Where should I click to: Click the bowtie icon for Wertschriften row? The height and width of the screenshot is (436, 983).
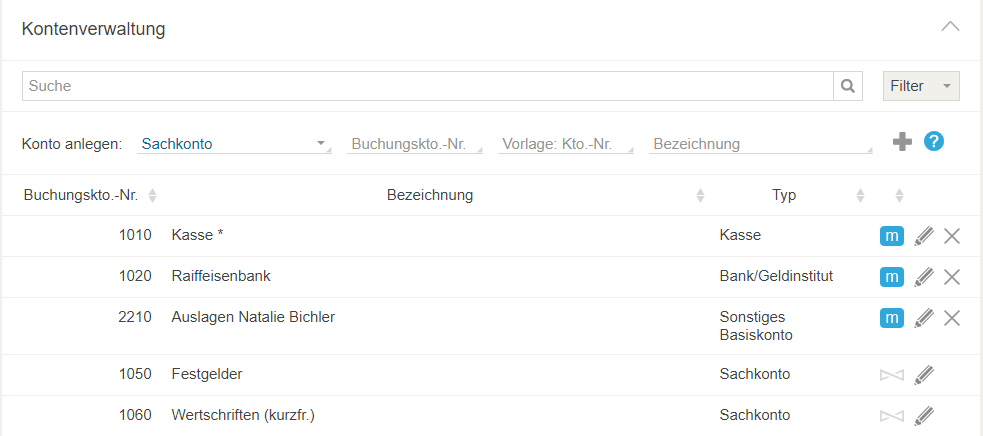point(891,416)
